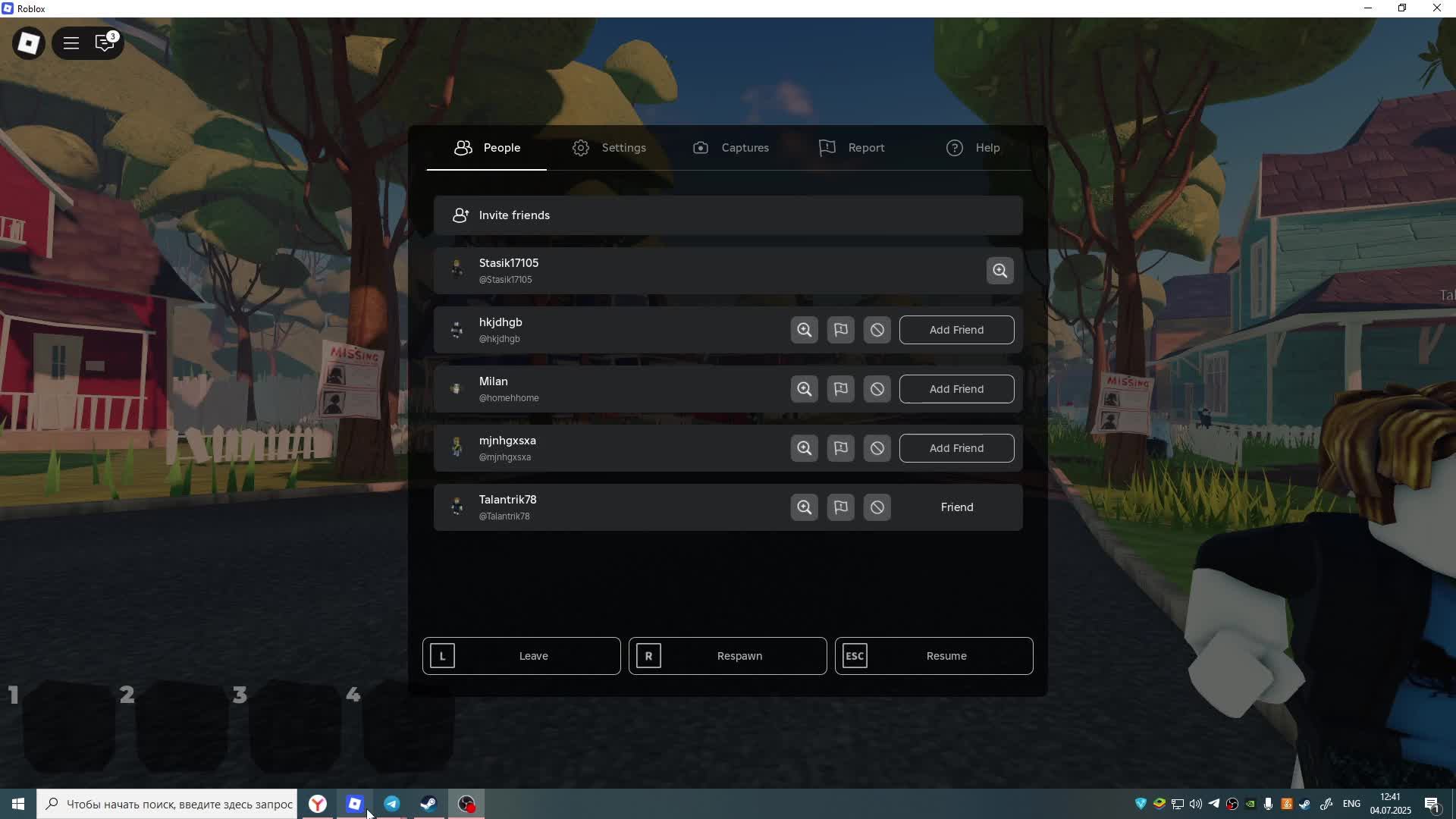Open chat with 3 notifications
Image resolution: width=1456 pixels, height=819 pixels.
click(105, 43)
